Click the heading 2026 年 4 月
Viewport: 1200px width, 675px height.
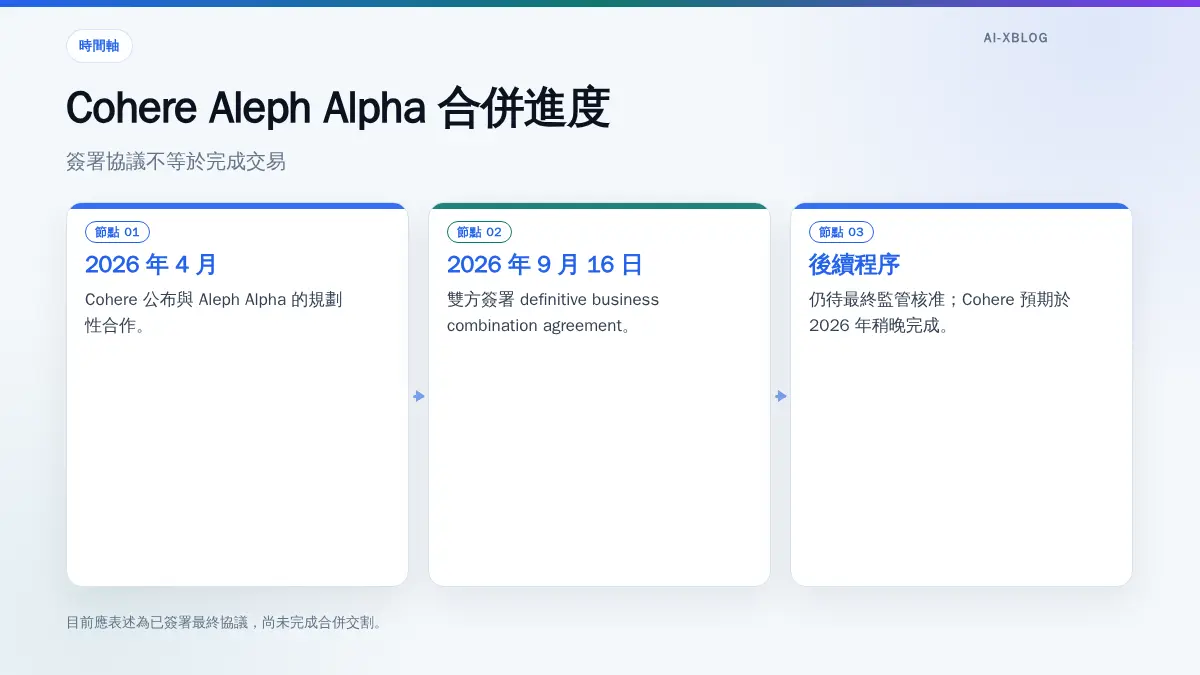151,265
